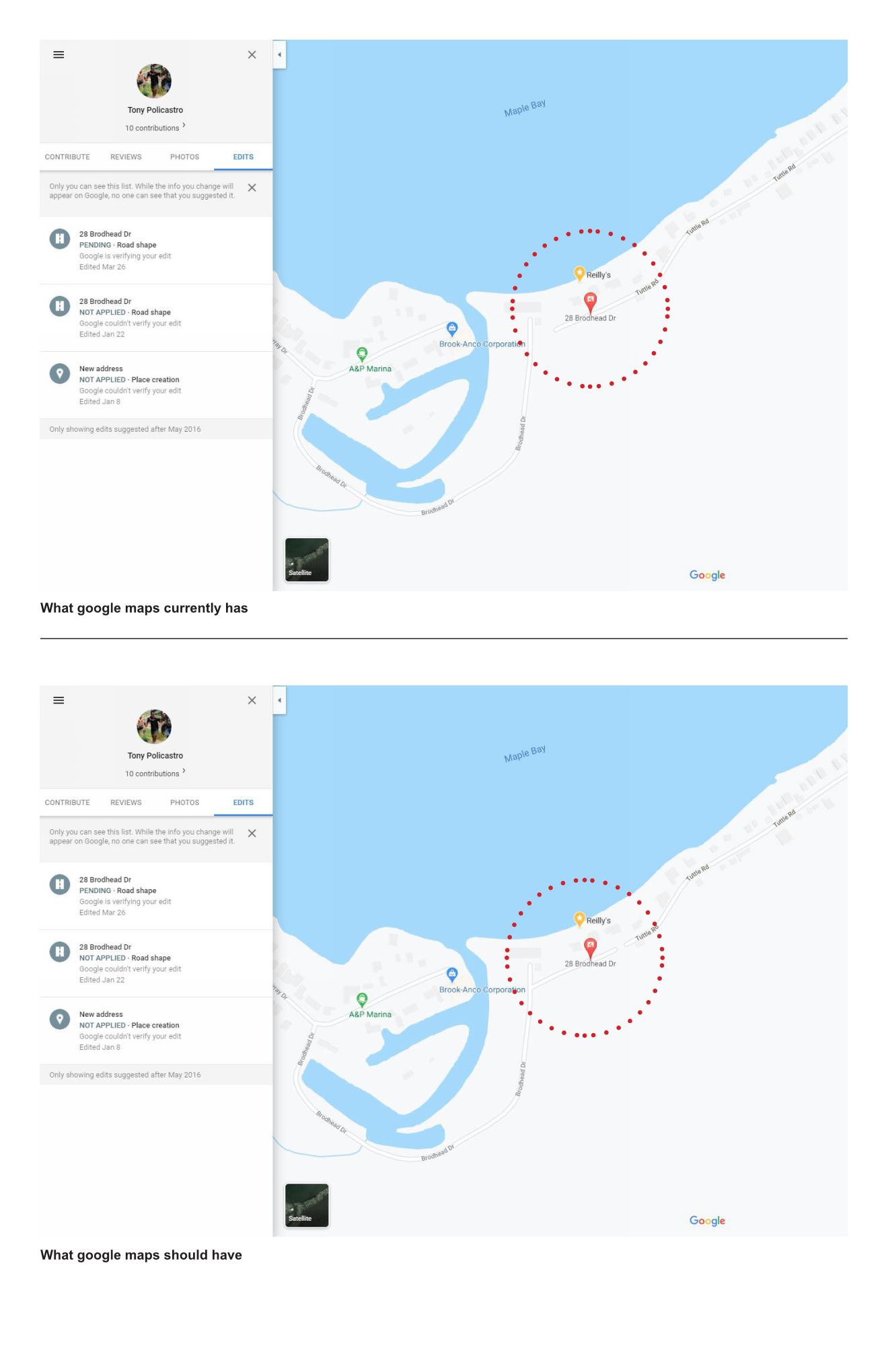This screenshot has width=888, height=1372.
Task: Open pending Road shape edit in upper list
Action: [156, 250]
